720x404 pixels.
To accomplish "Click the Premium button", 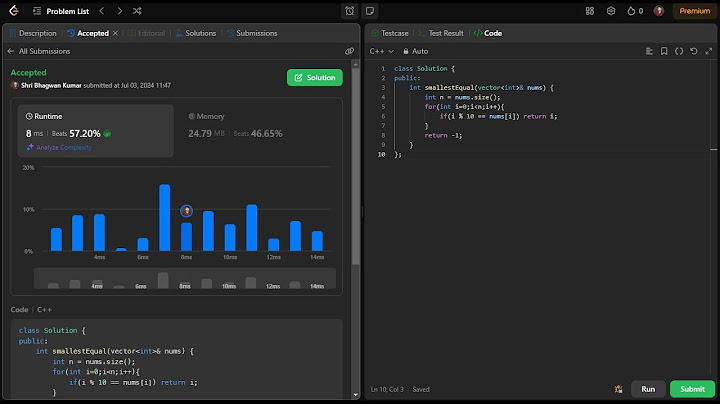I will [x=694, y=11].
